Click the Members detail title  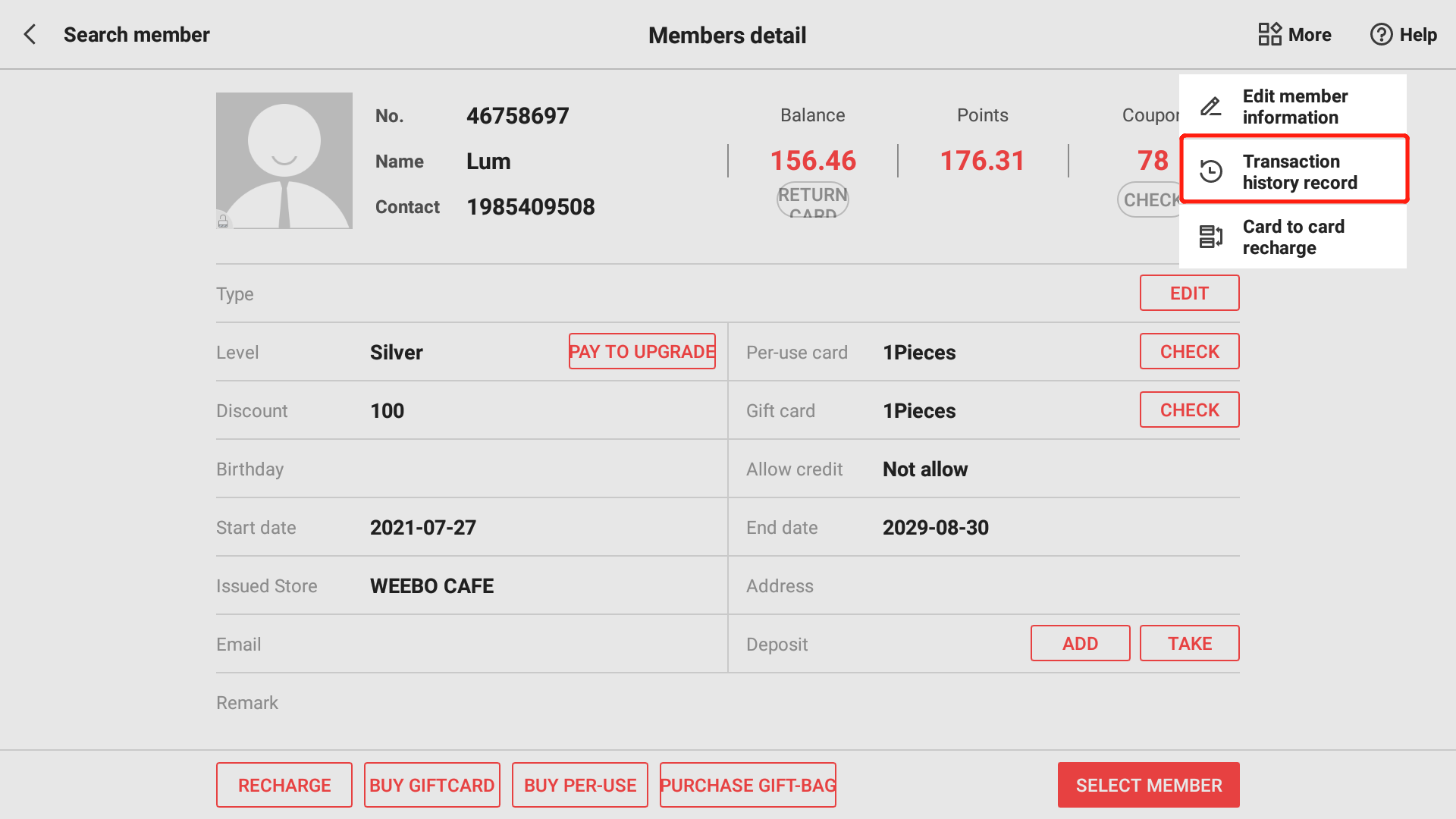tap(727, 36)
